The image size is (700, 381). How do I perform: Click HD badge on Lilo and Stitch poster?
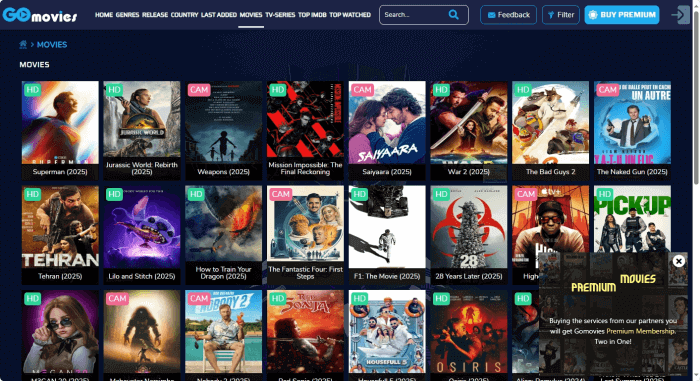tap(114, 194)
